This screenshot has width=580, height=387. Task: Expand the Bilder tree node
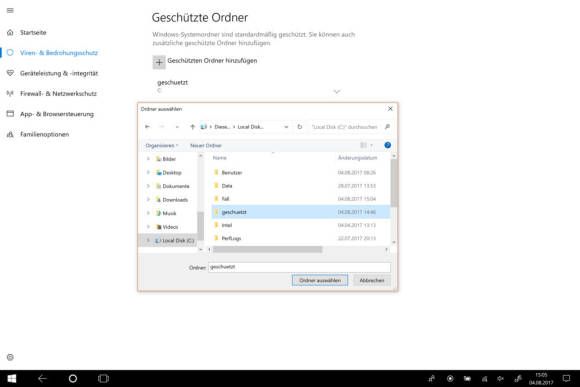point(148,159)
